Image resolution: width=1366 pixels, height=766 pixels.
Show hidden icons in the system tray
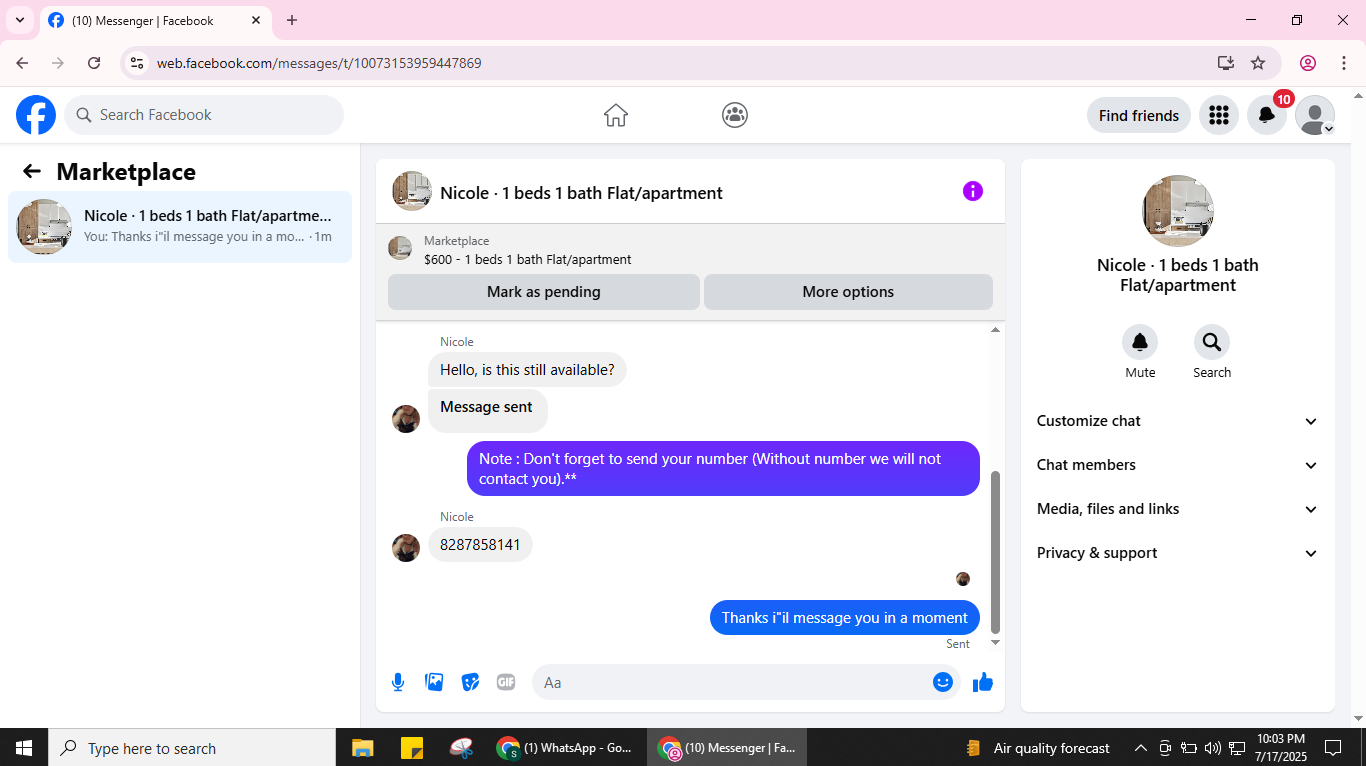[x=1140, y=748]
